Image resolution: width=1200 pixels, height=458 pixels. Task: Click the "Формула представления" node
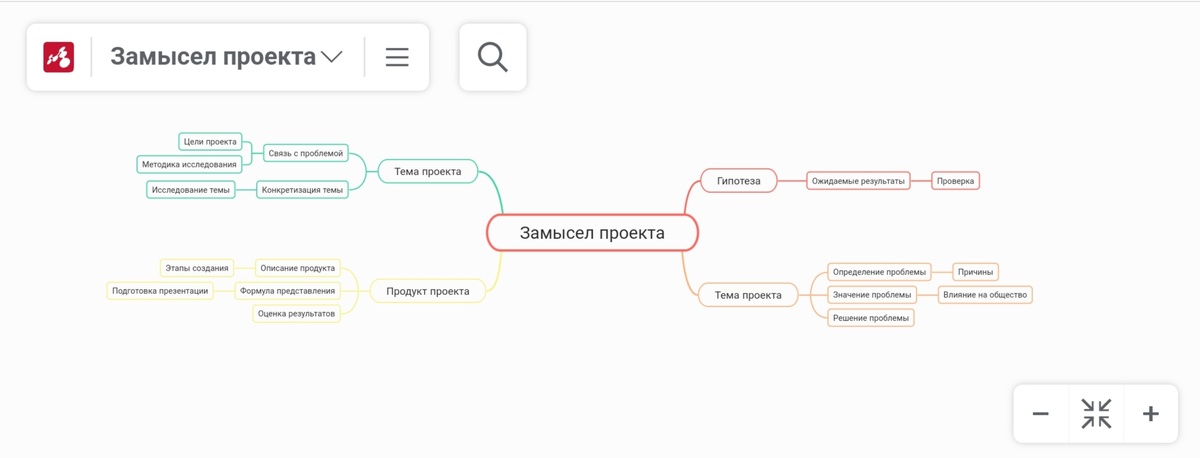pos(287,291)
